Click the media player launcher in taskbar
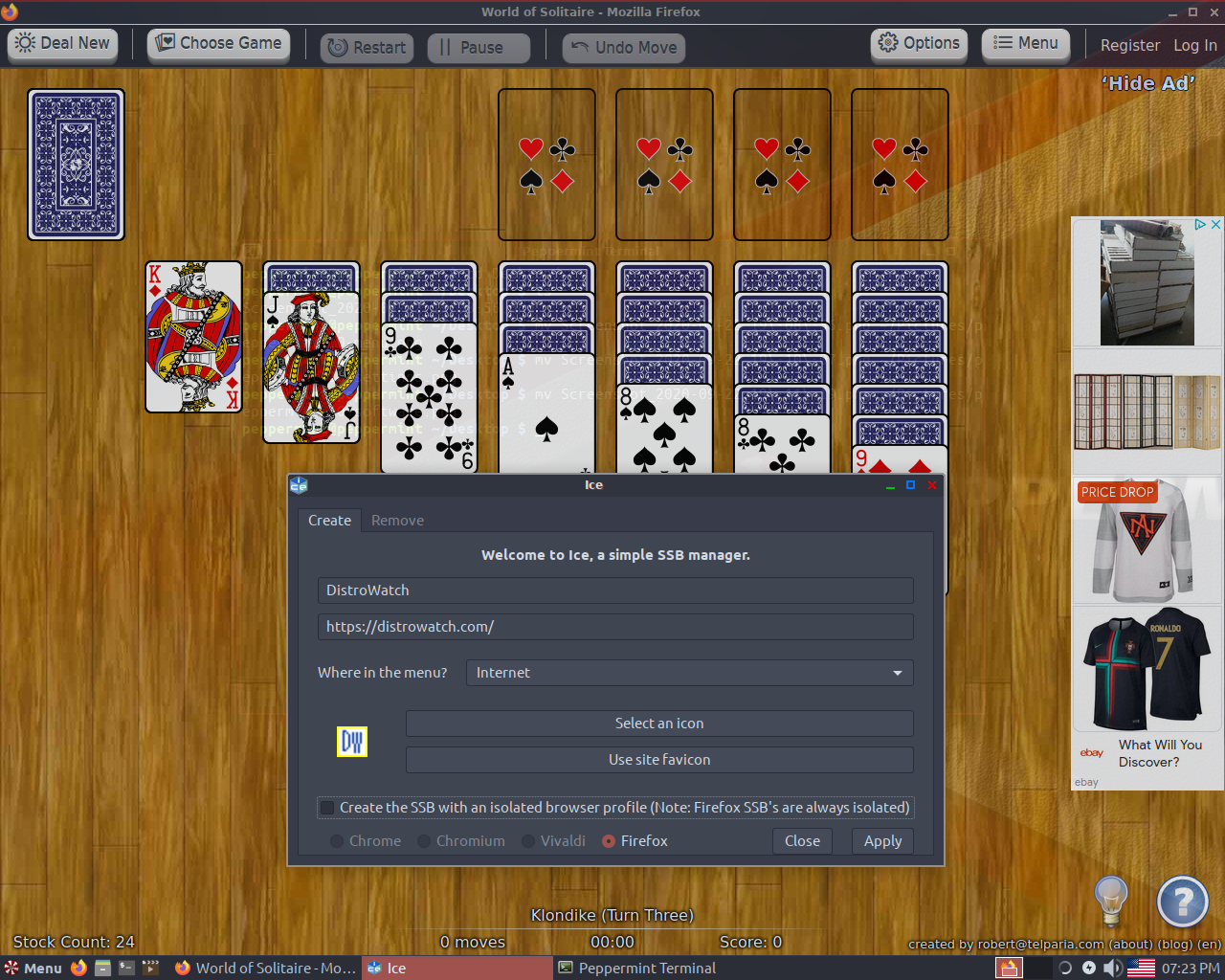The image size is (1225, 980). click(x=150, y=968)
